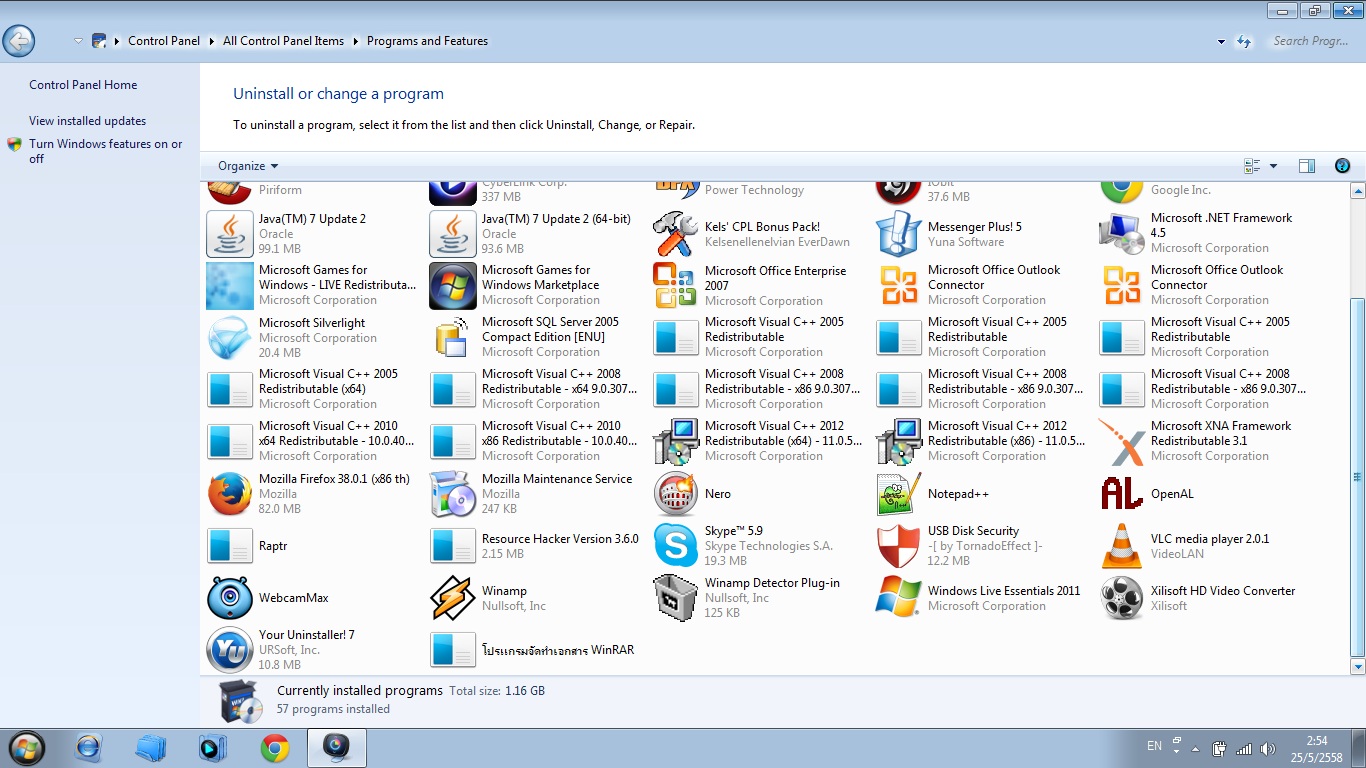Select the Mozilla Maintenance Service icon
Image resolution: width=1366 pixels, height=768 pixels.
point(453,494)
